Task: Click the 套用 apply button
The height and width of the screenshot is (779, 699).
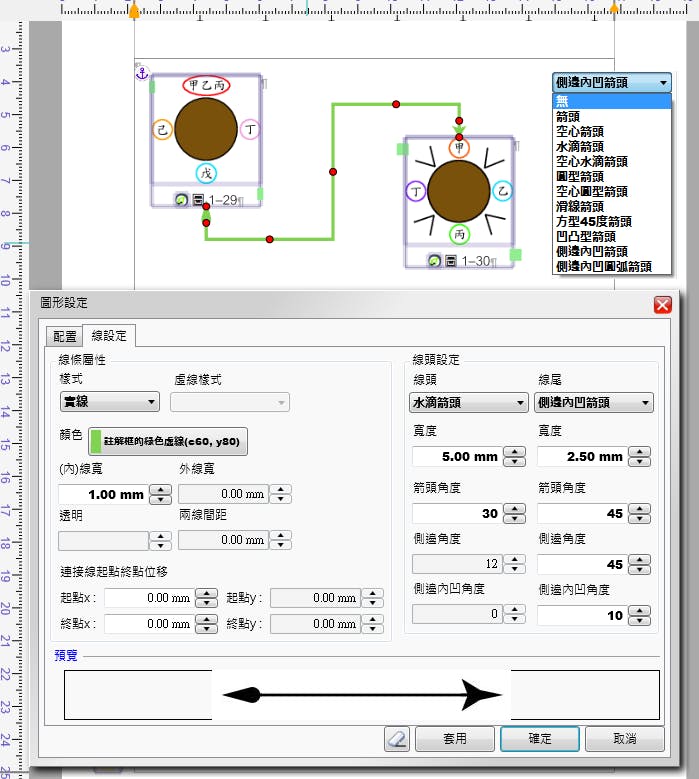Action: [x=455, y=739]
